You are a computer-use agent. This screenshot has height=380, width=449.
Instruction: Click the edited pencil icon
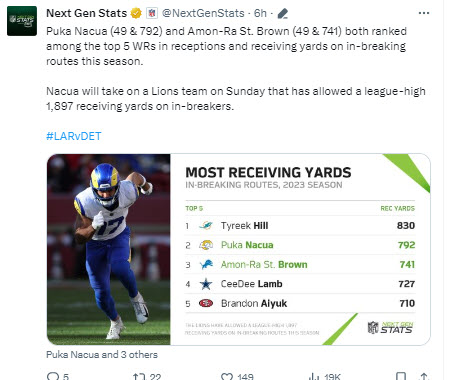pos(282,14)
